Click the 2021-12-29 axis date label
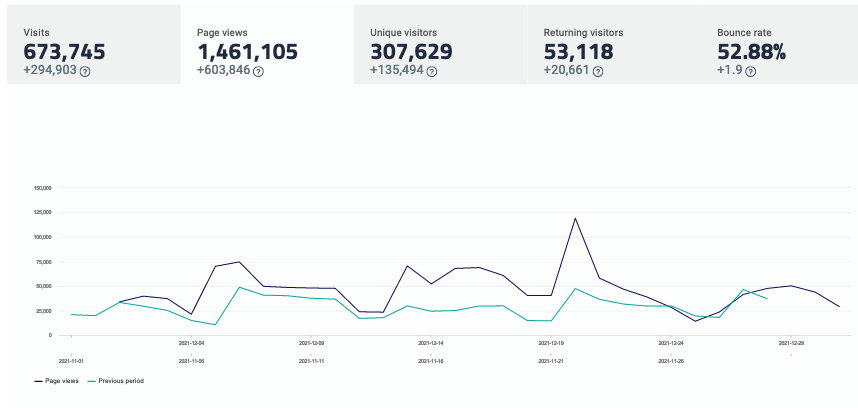 (x=791, y=343)
